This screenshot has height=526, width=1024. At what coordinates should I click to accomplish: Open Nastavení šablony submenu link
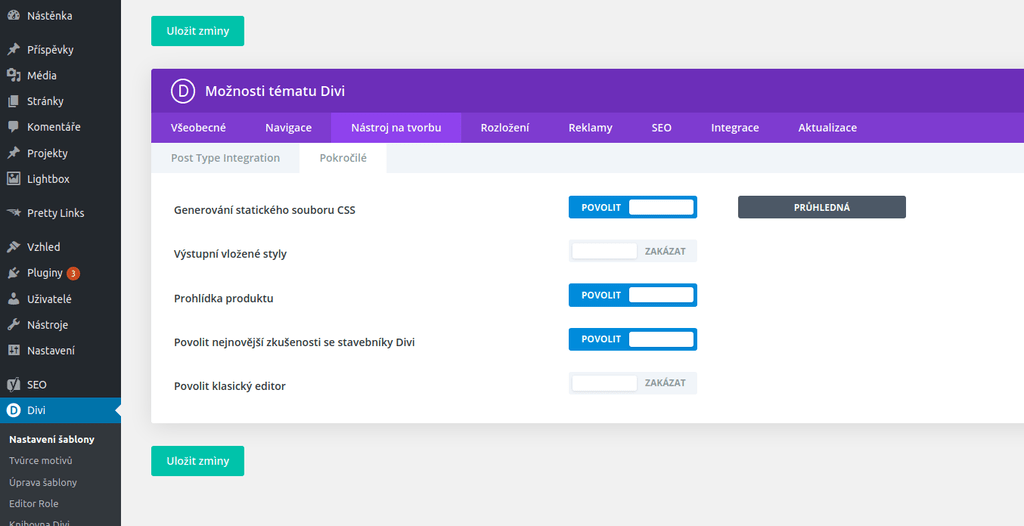pos(52,439)
